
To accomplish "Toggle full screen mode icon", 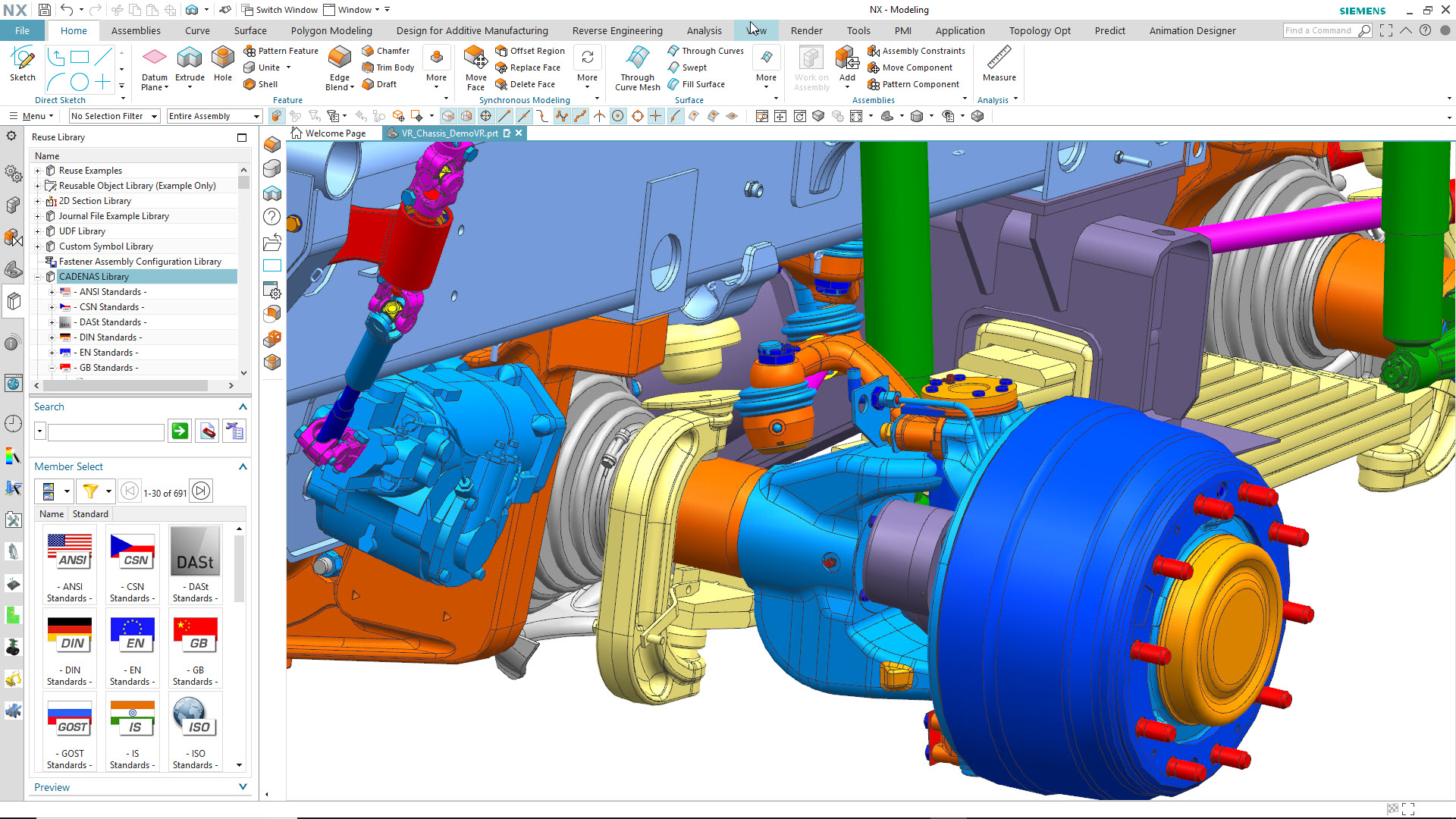I will [1386, 30].
